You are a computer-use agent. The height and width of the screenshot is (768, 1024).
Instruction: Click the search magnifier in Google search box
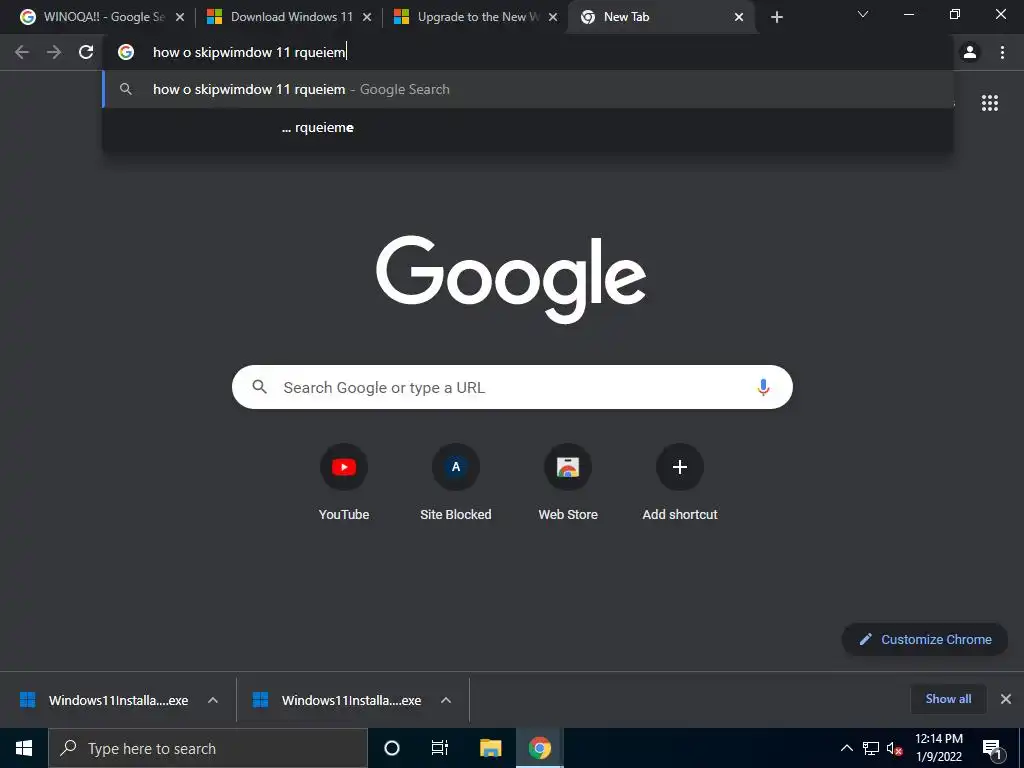259,387
